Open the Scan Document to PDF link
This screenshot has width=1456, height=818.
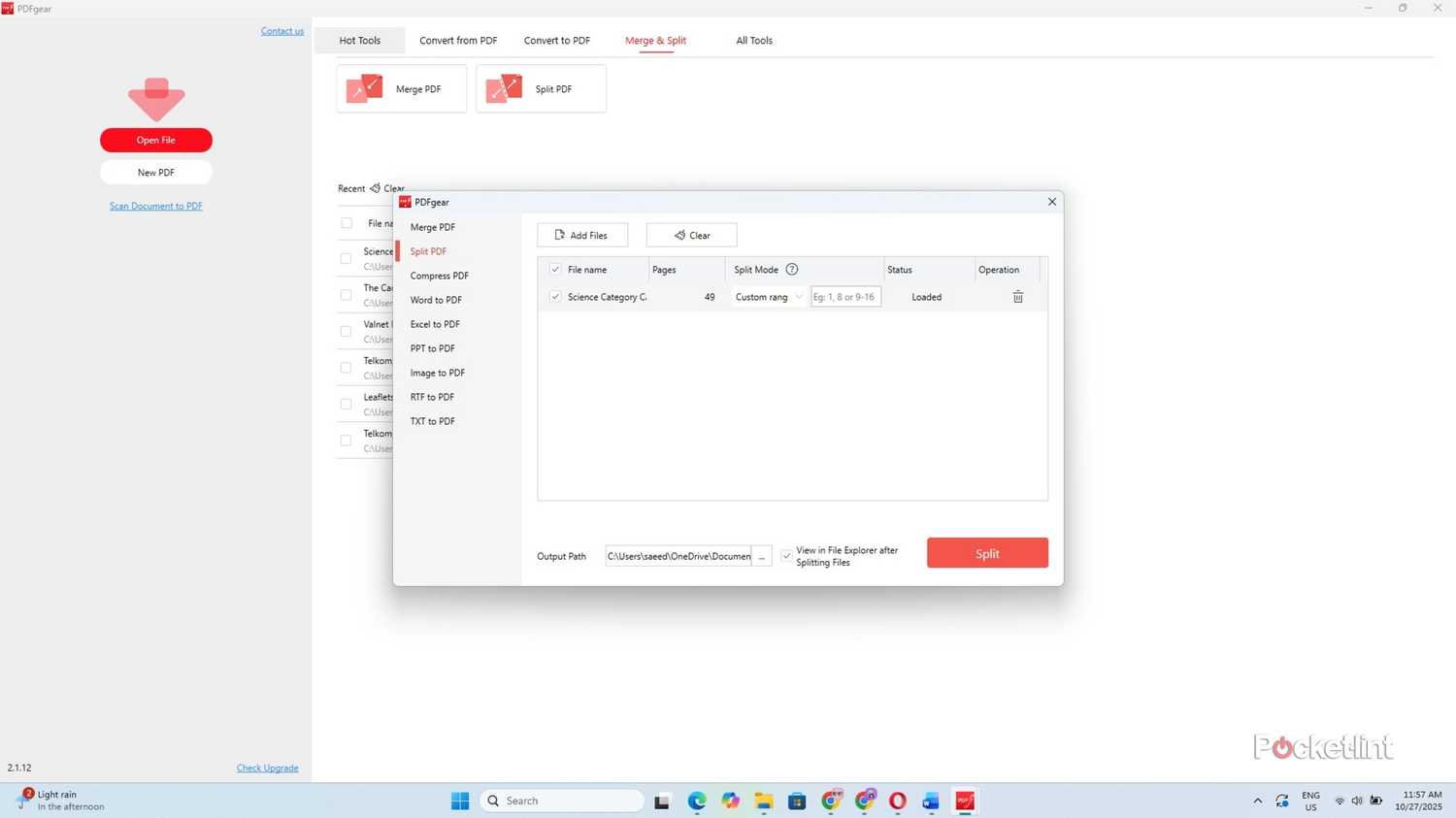pyautogui.click(x=155, y=206)
